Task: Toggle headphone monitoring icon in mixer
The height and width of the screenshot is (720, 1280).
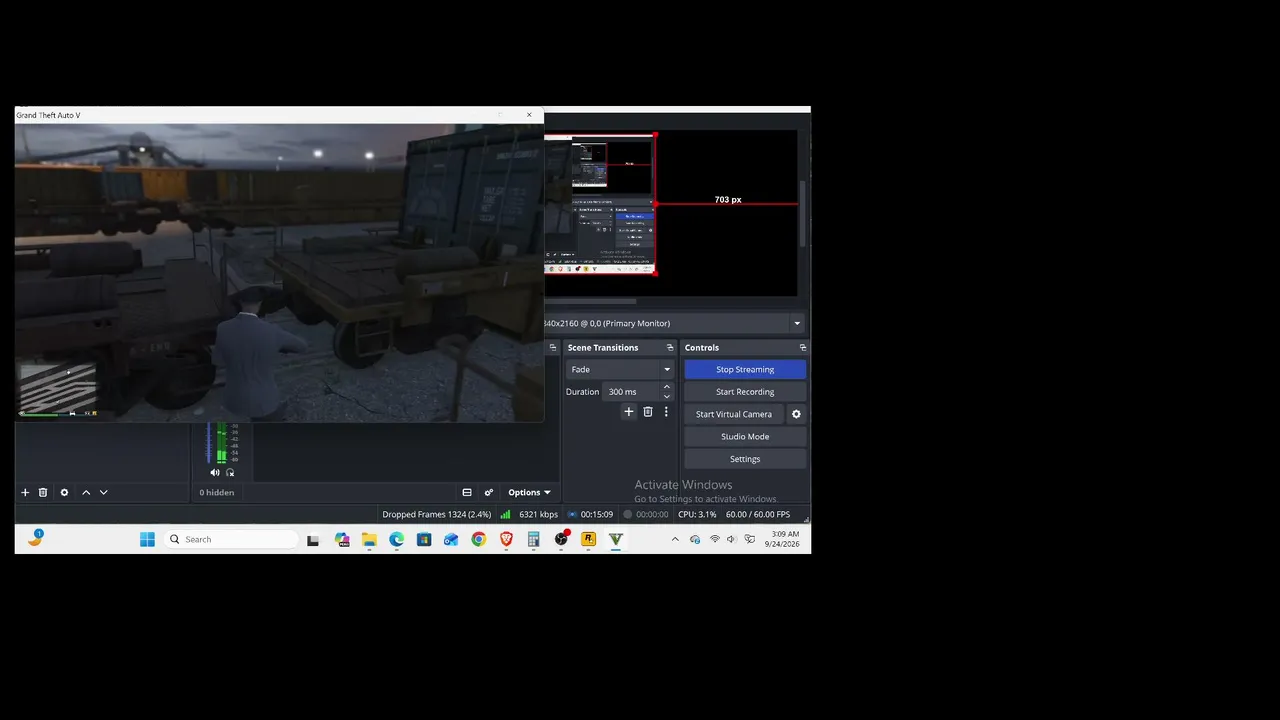Action: (x=230, y=472)
